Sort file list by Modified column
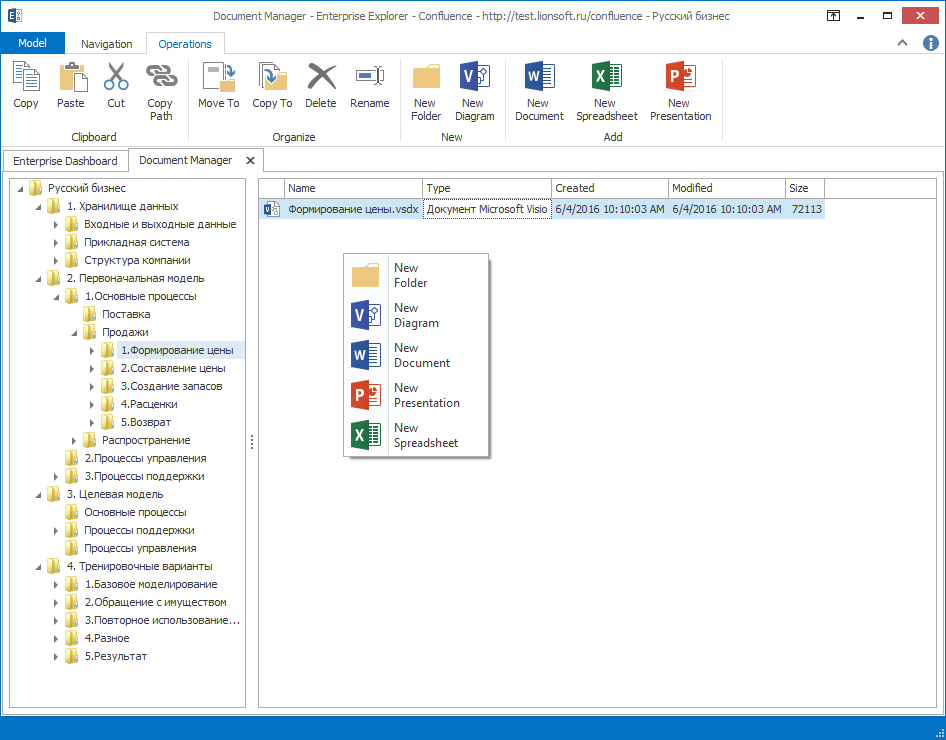The image size is (946, 740). pyautogui.click(x=725, y=188)
